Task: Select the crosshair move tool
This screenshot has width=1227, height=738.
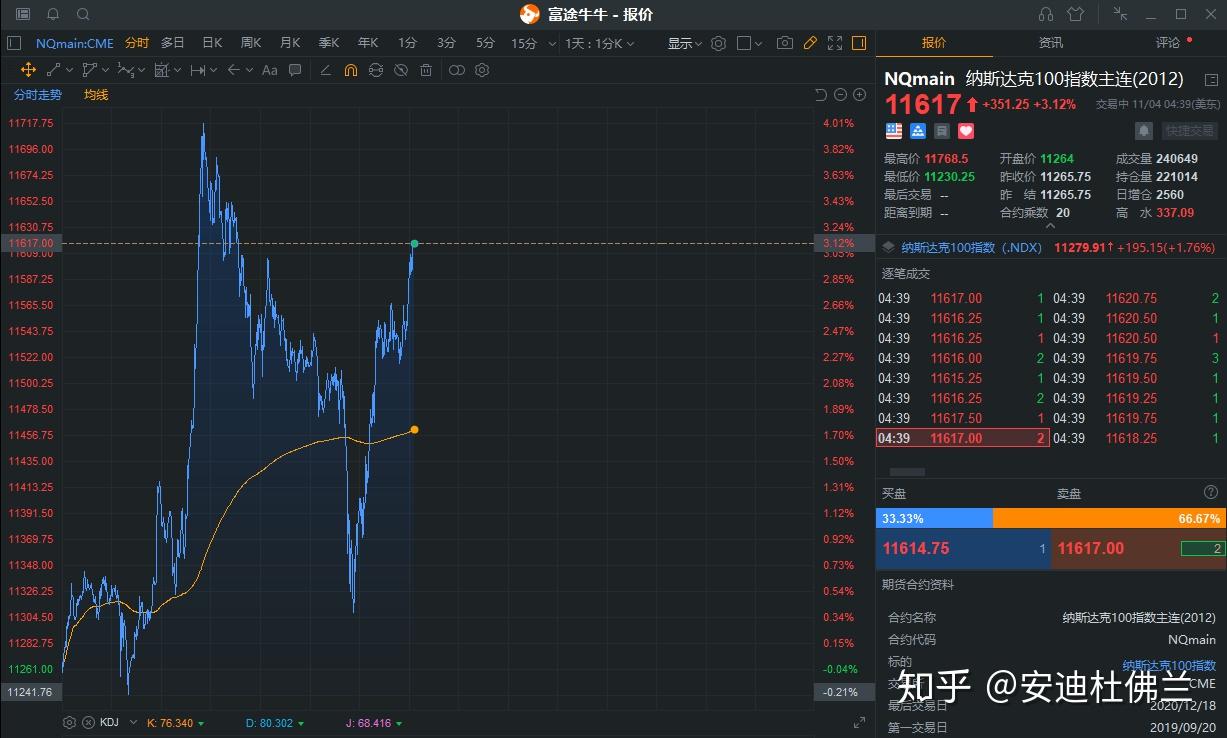Action: 28,70
